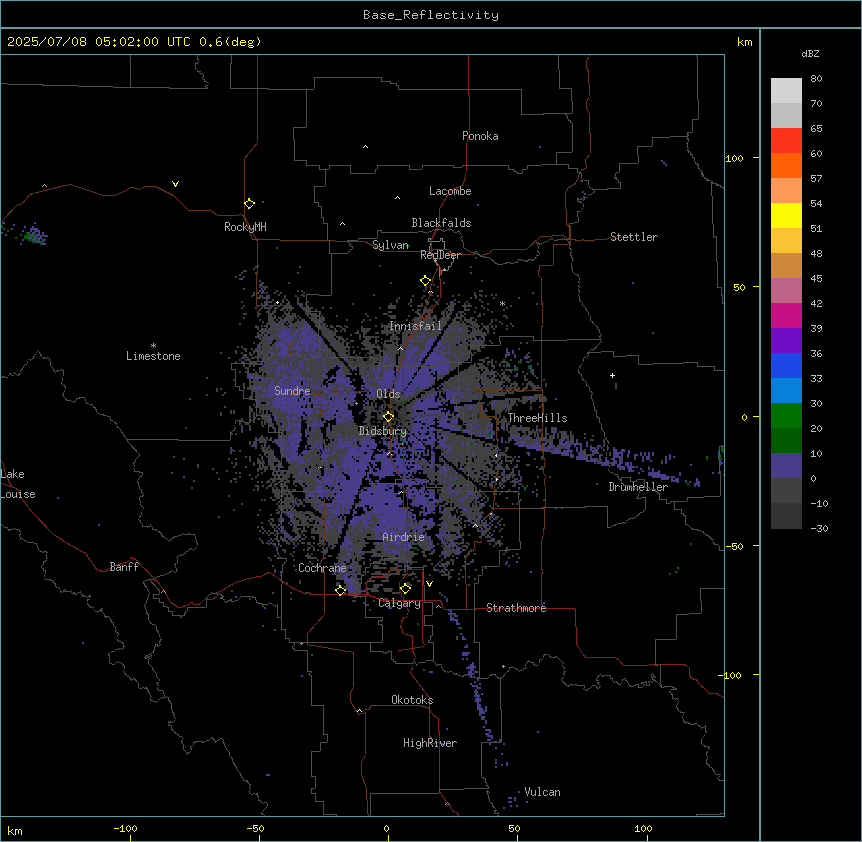
Task: Click the km label in the top-right corner
Action: [x=744, y=42]
